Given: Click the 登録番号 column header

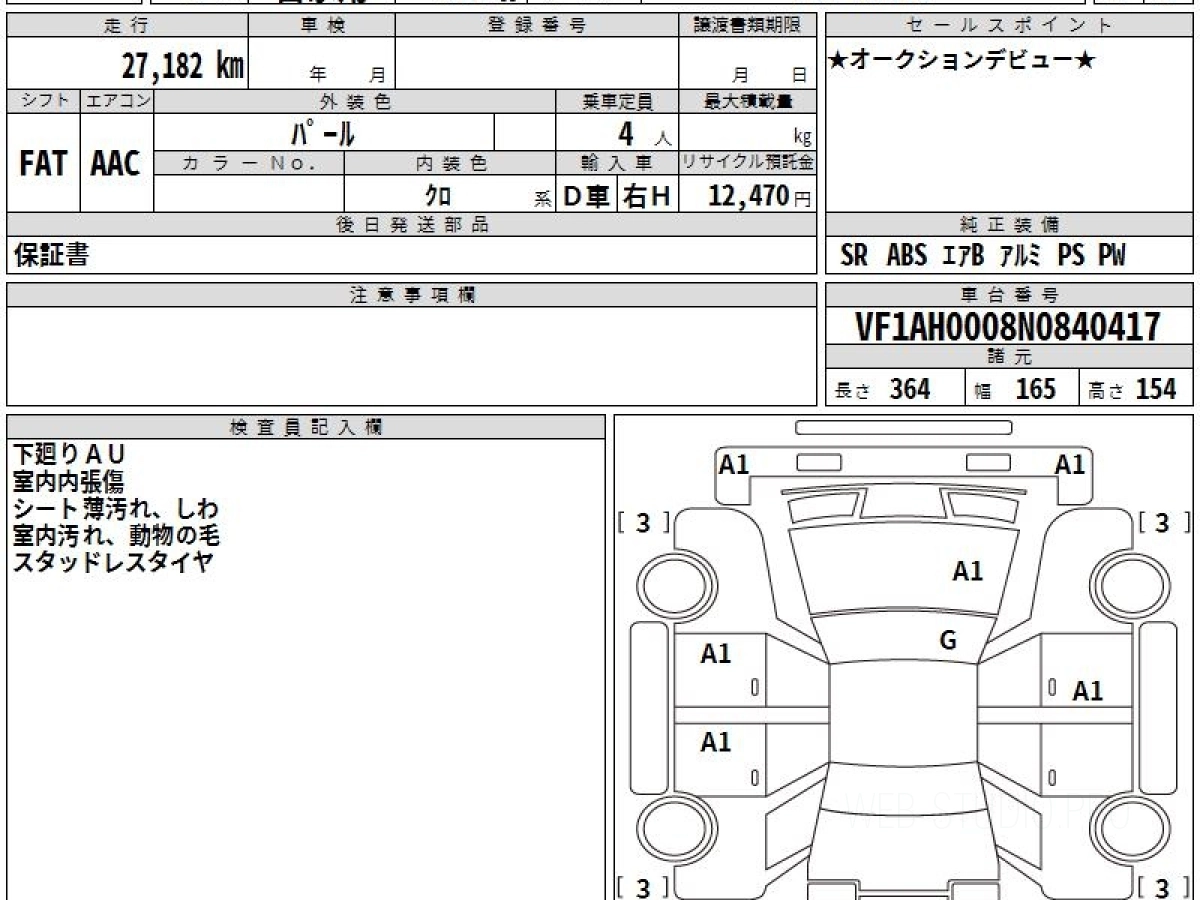Looking at the screenshot, I should coord(536,26).
